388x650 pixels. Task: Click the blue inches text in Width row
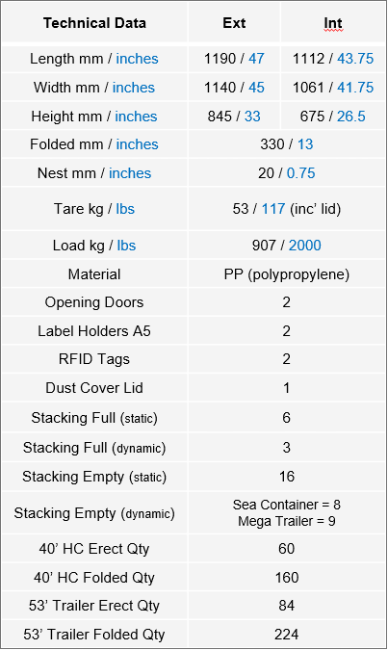click(133, 87)
